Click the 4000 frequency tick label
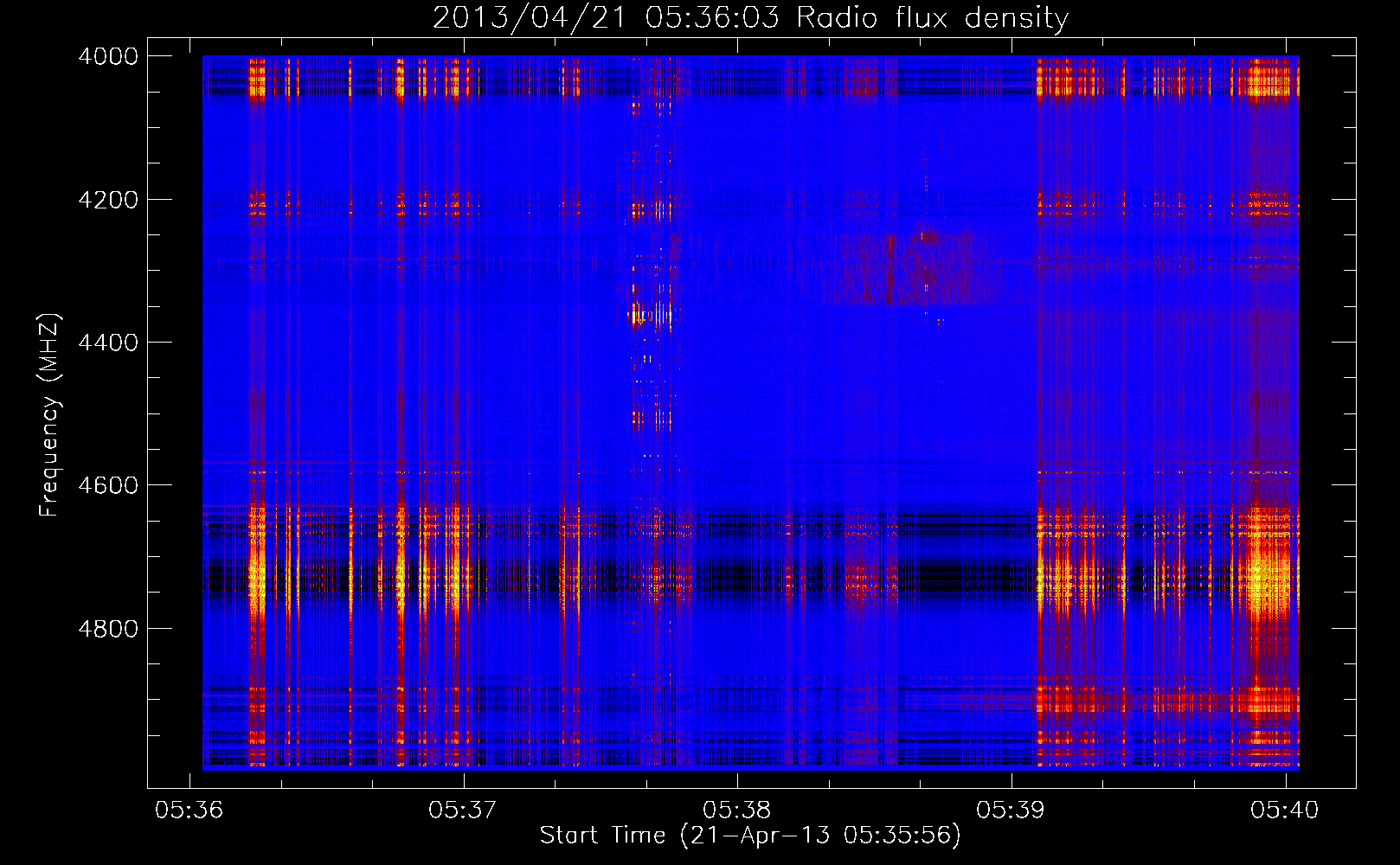 pos(108,56)
